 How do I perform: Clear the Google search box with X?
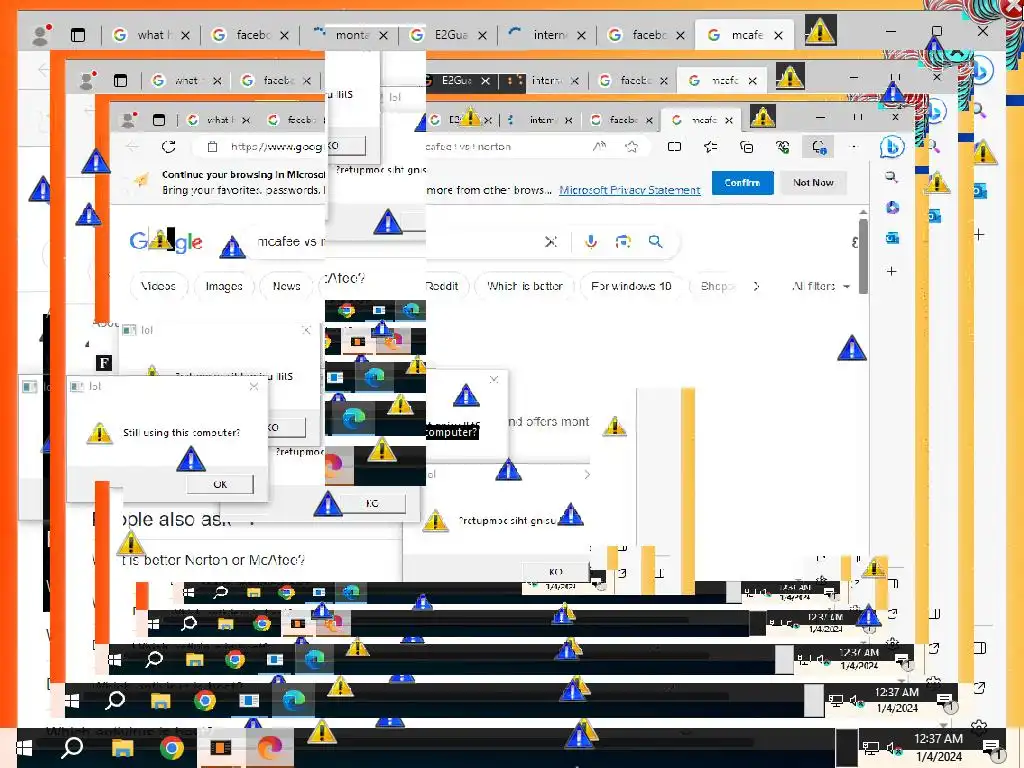551,242
